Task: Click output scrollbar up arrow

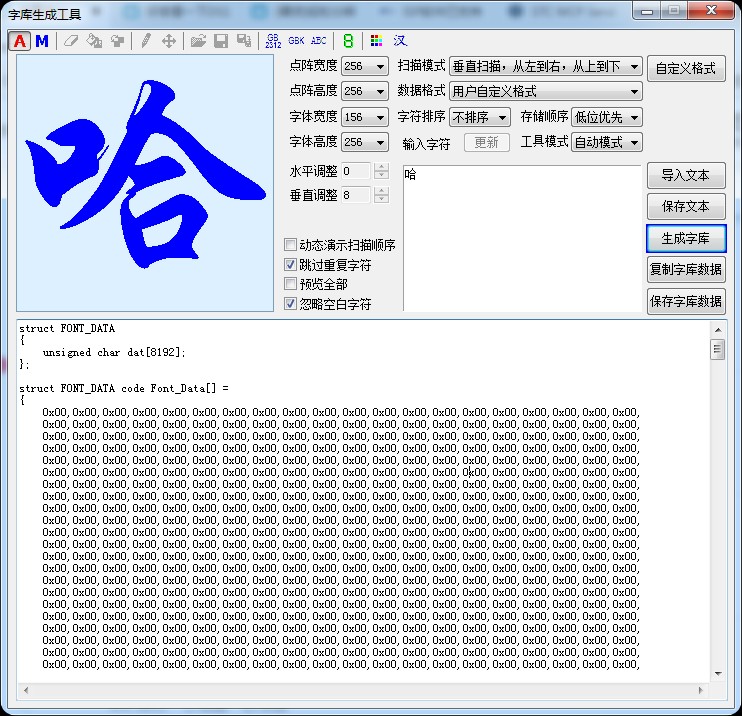Action: (x=718, y=329)
